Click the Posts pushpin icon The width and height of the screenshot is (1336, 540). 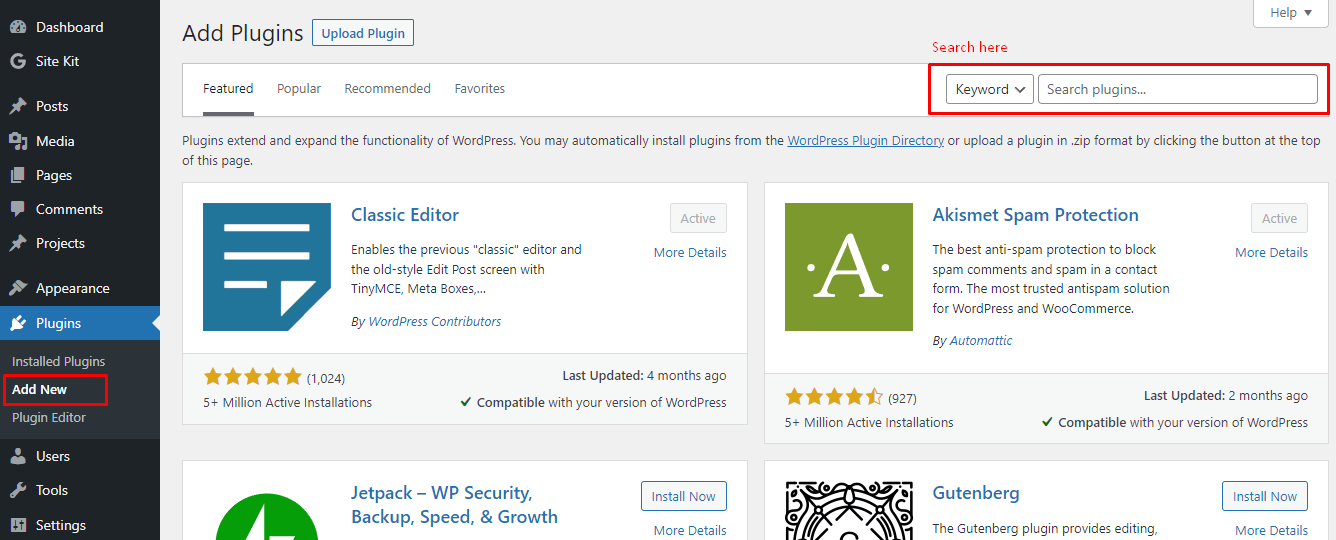pos(18,106)
